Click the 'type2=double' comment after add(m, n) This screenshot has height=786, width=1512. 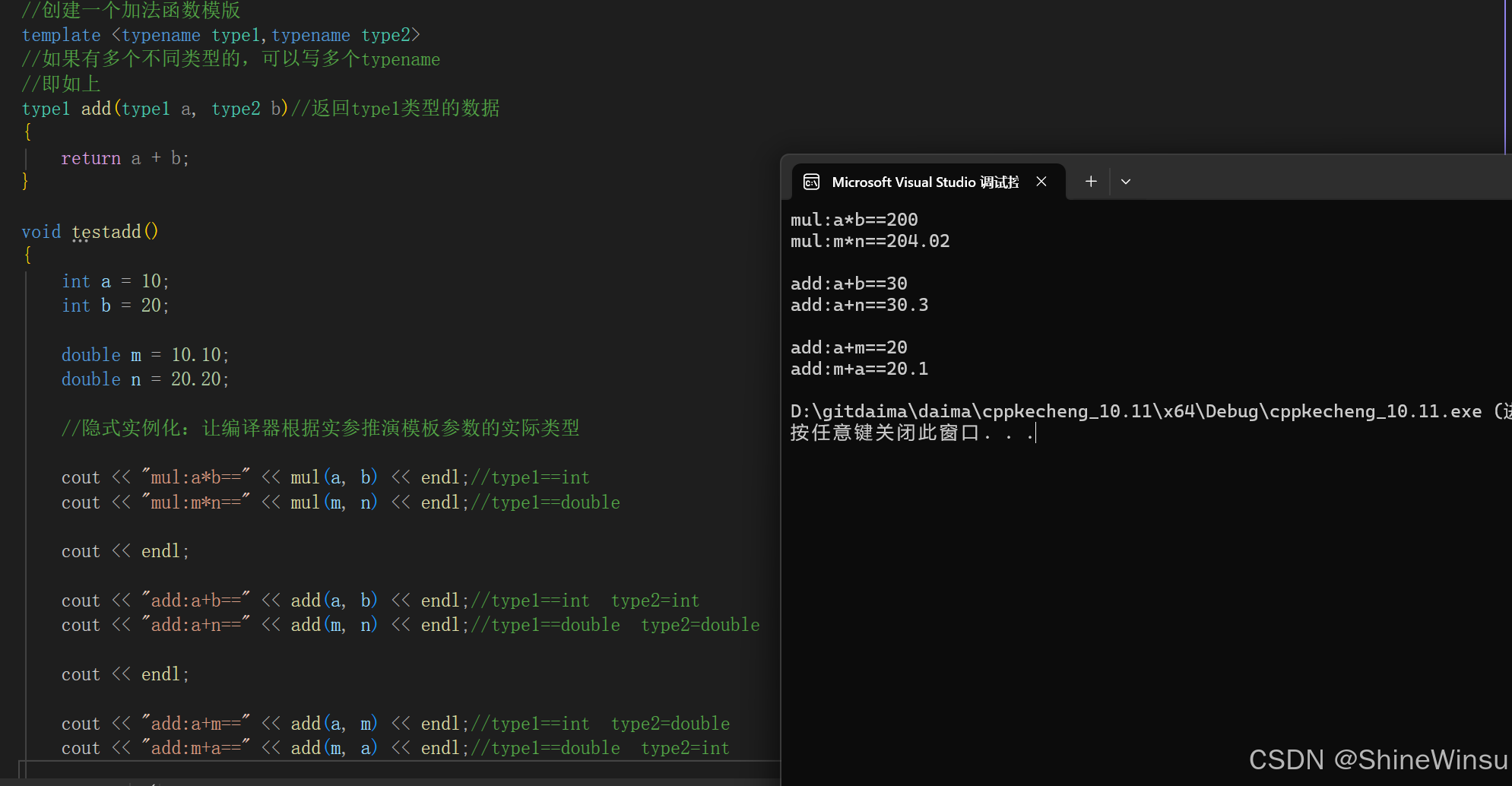(x=699, y=625)
